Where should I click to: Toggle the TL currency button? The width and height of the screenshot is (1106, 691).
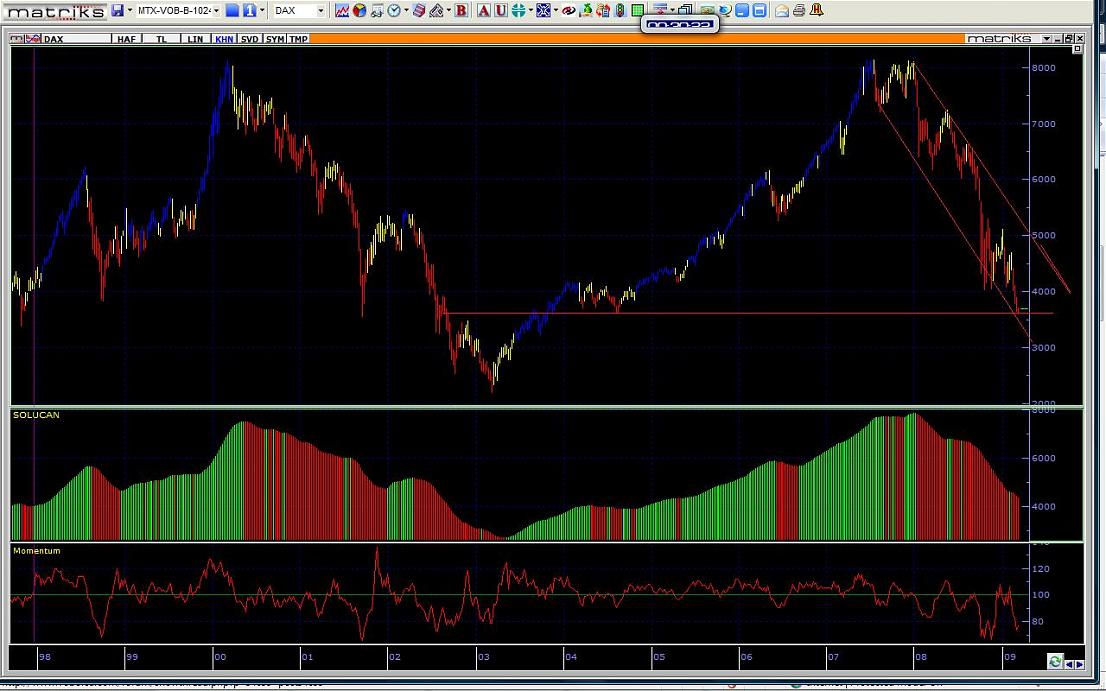161,39
